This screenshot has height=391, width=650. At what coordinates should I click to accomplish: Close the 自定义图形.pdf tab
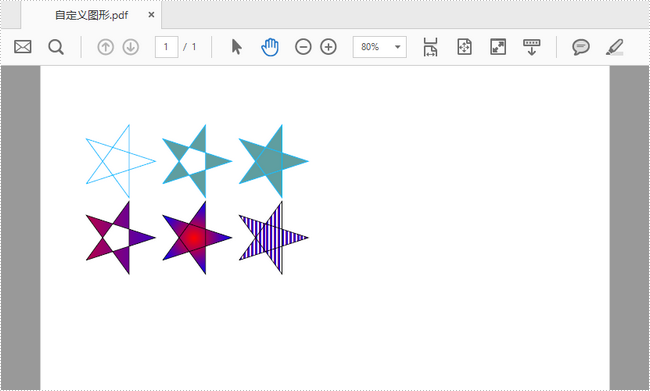tap(151, 15)
